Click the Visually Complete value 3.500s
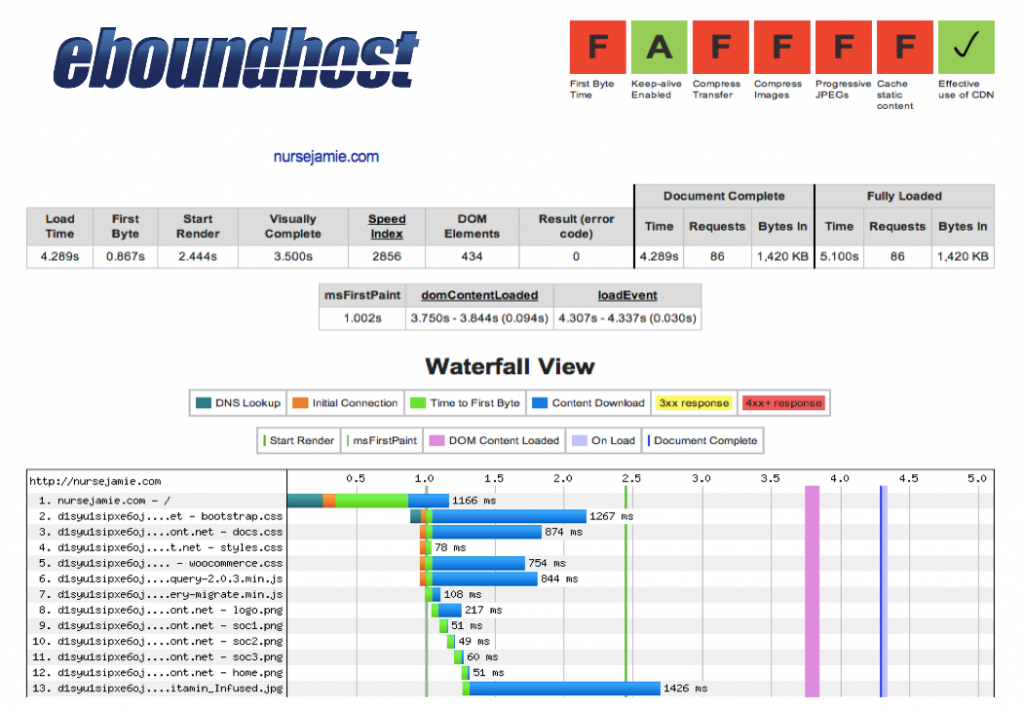Image resolution: width=1024 pixels, height=709 pixels. 293,257
